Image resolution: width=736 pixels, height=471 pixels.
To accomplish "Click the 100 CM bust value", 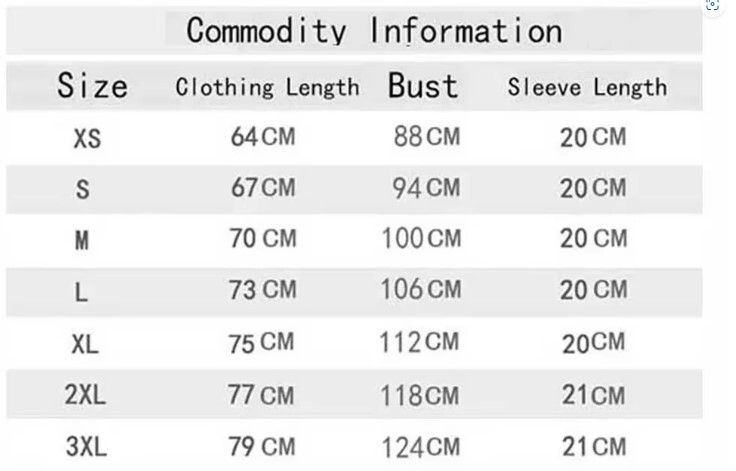I will [422, 238].
